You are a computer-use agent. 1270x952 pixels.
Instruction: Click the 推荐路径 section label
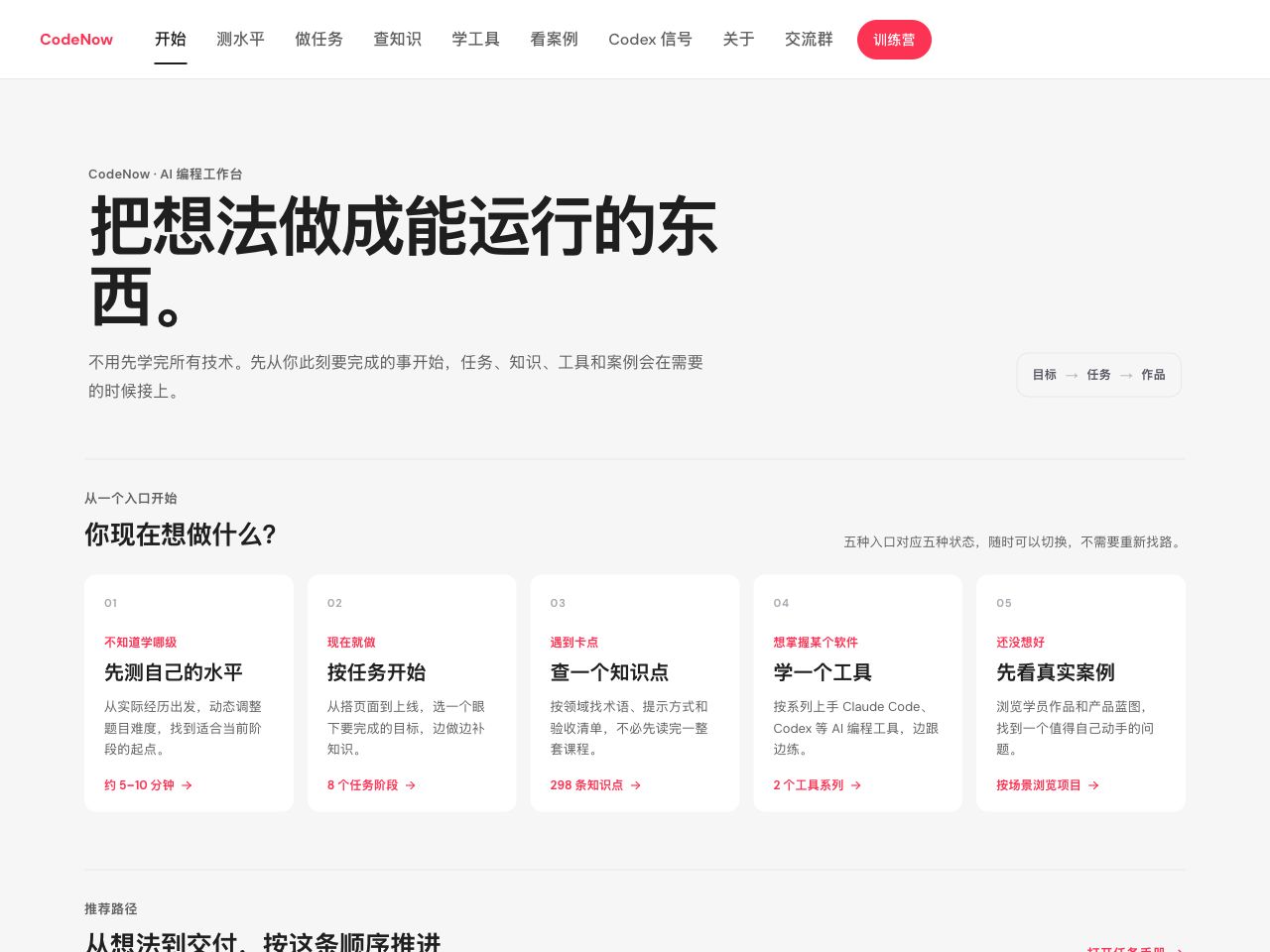111,909
